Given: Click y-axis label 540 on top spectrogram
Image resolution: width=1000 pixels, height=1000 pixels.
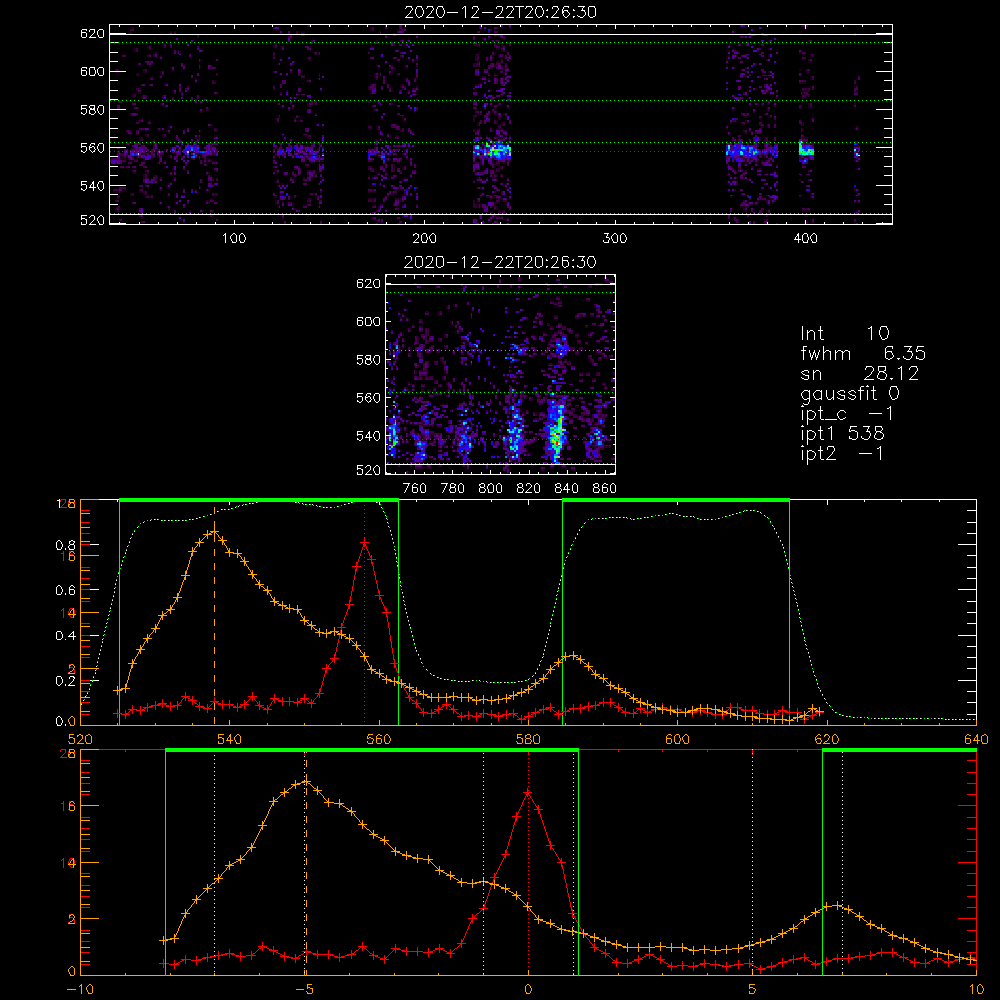Looking at the screenshot, I should click(x=92, y=186).
